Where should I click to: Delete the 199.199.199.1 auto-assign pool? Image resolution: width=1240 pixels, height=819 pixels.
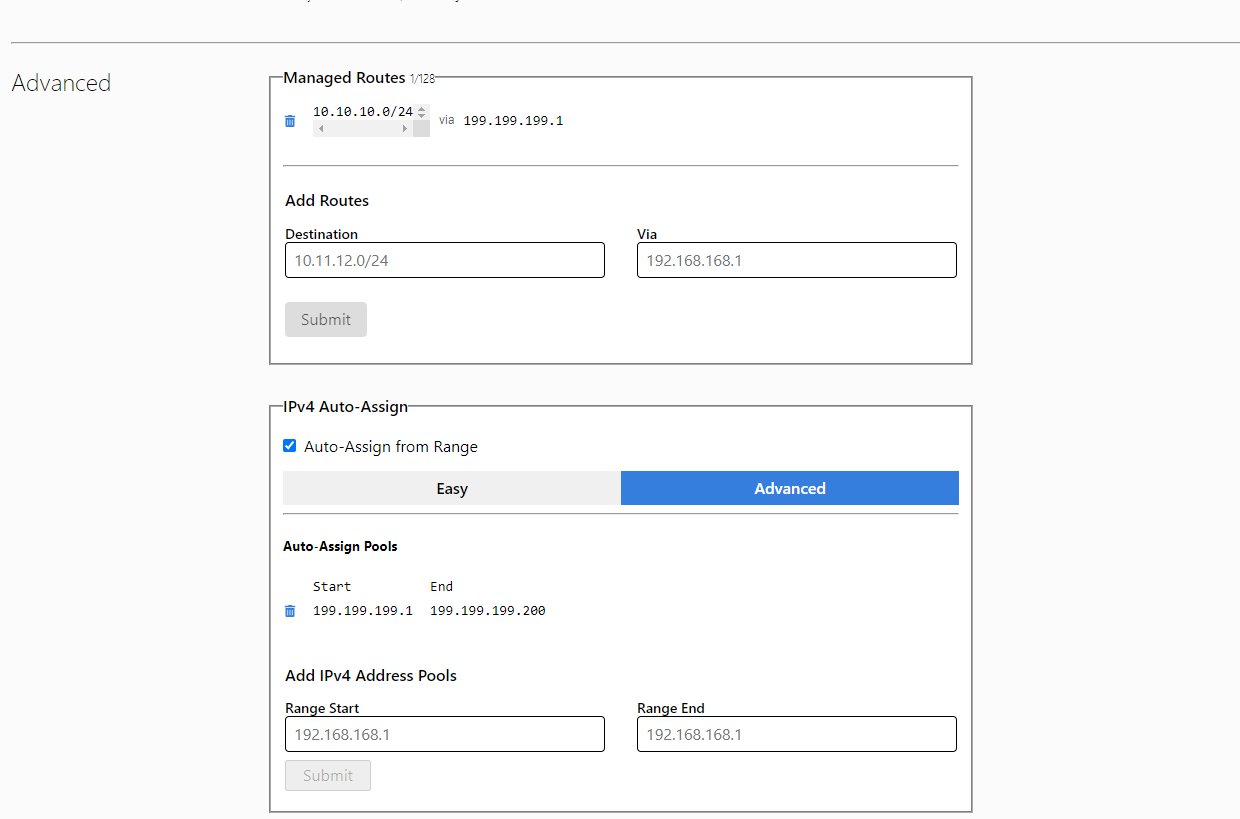[x=290, y=611]
